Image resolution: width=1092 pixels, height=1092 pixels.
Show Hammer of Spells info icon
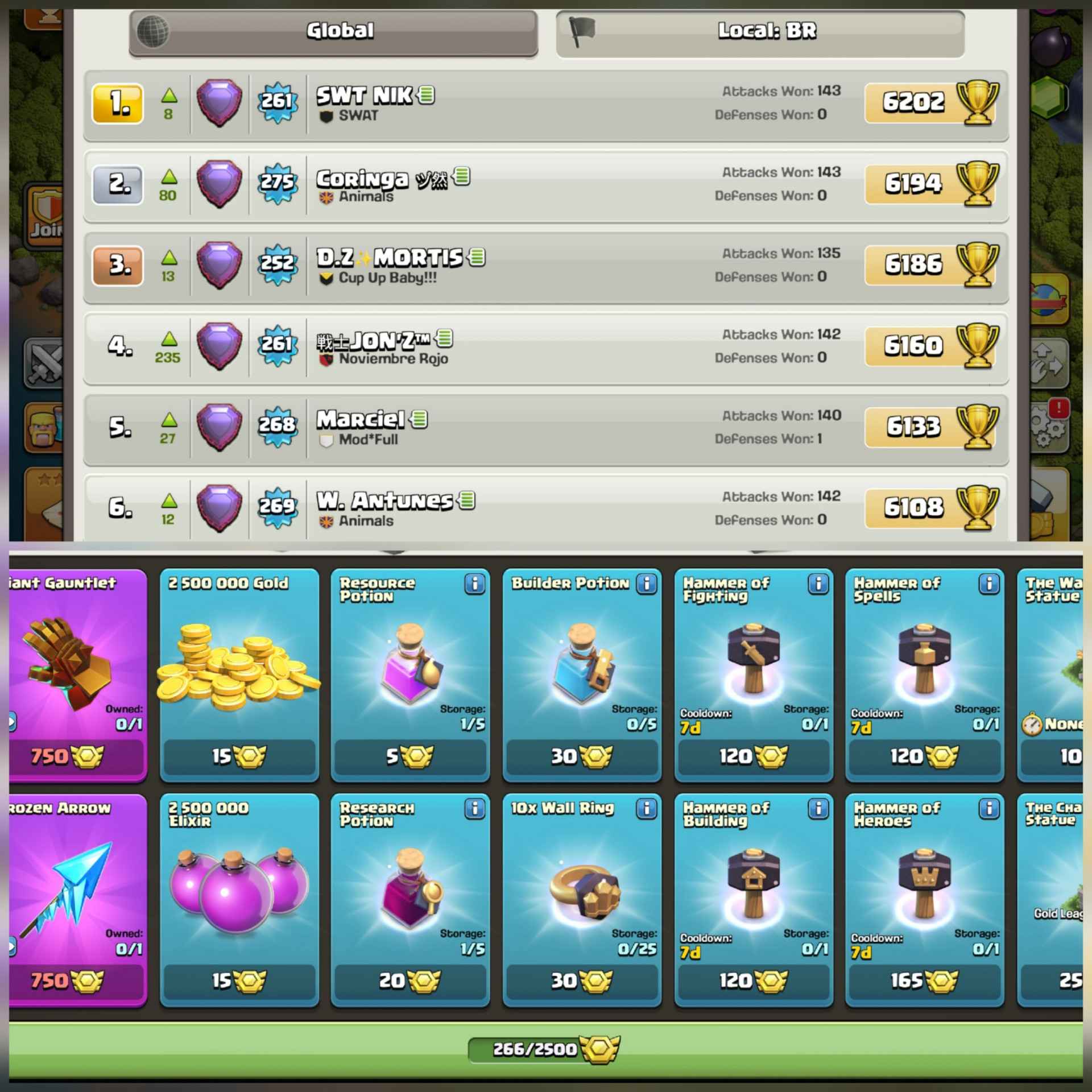click(x=989, y=584)
